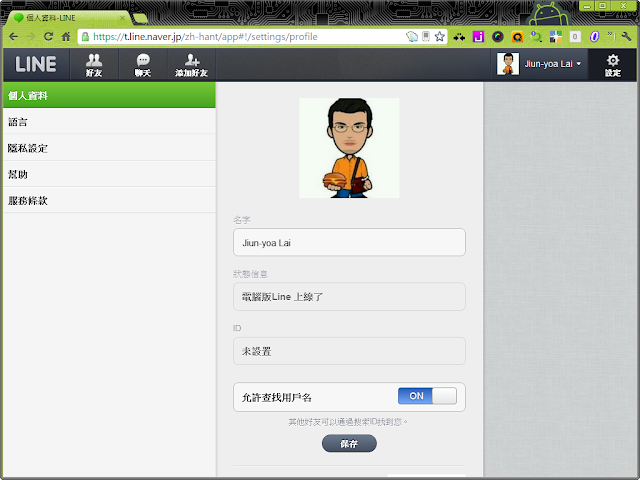This screenshot has width=640, height=480.
Task: Click the 名字 field label
Action: click(242, 220)
